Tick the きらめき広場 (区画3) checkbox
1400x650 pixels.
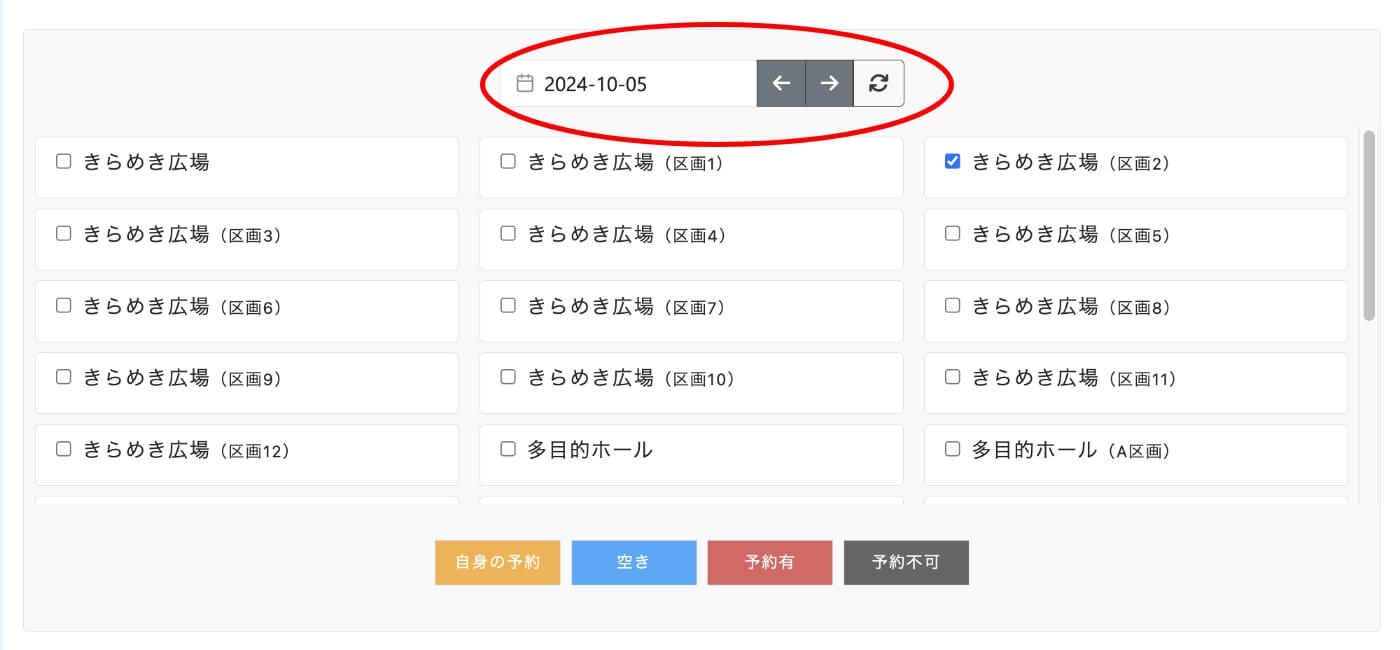click(x=64, y=234)
